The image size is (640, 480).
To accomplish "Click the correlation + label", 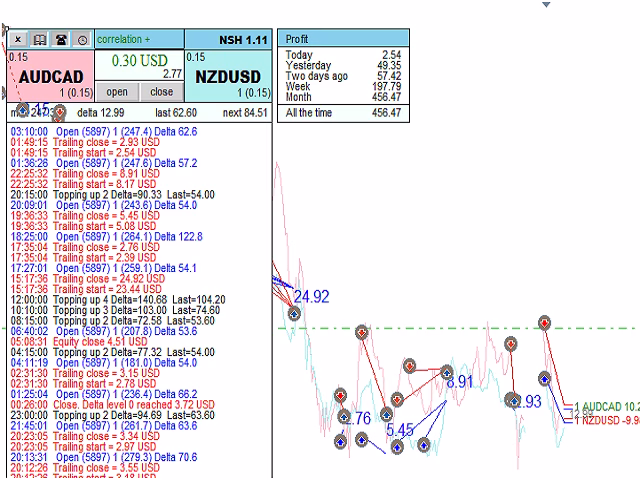I will 124,39.
